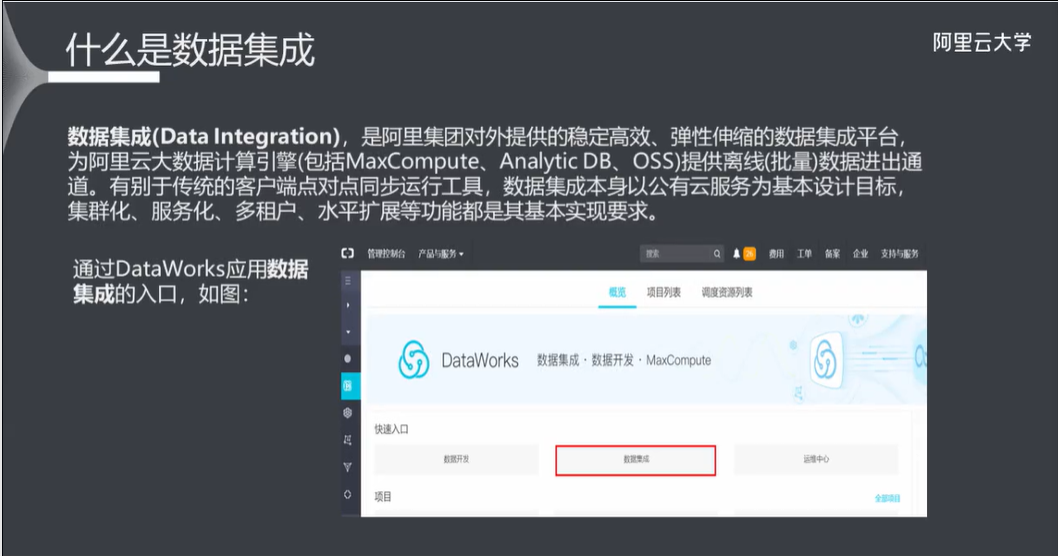This screenshot has width=1058, height=556.
Task: Click the slide title 什么是数据集成
Action: click(190, 50)
